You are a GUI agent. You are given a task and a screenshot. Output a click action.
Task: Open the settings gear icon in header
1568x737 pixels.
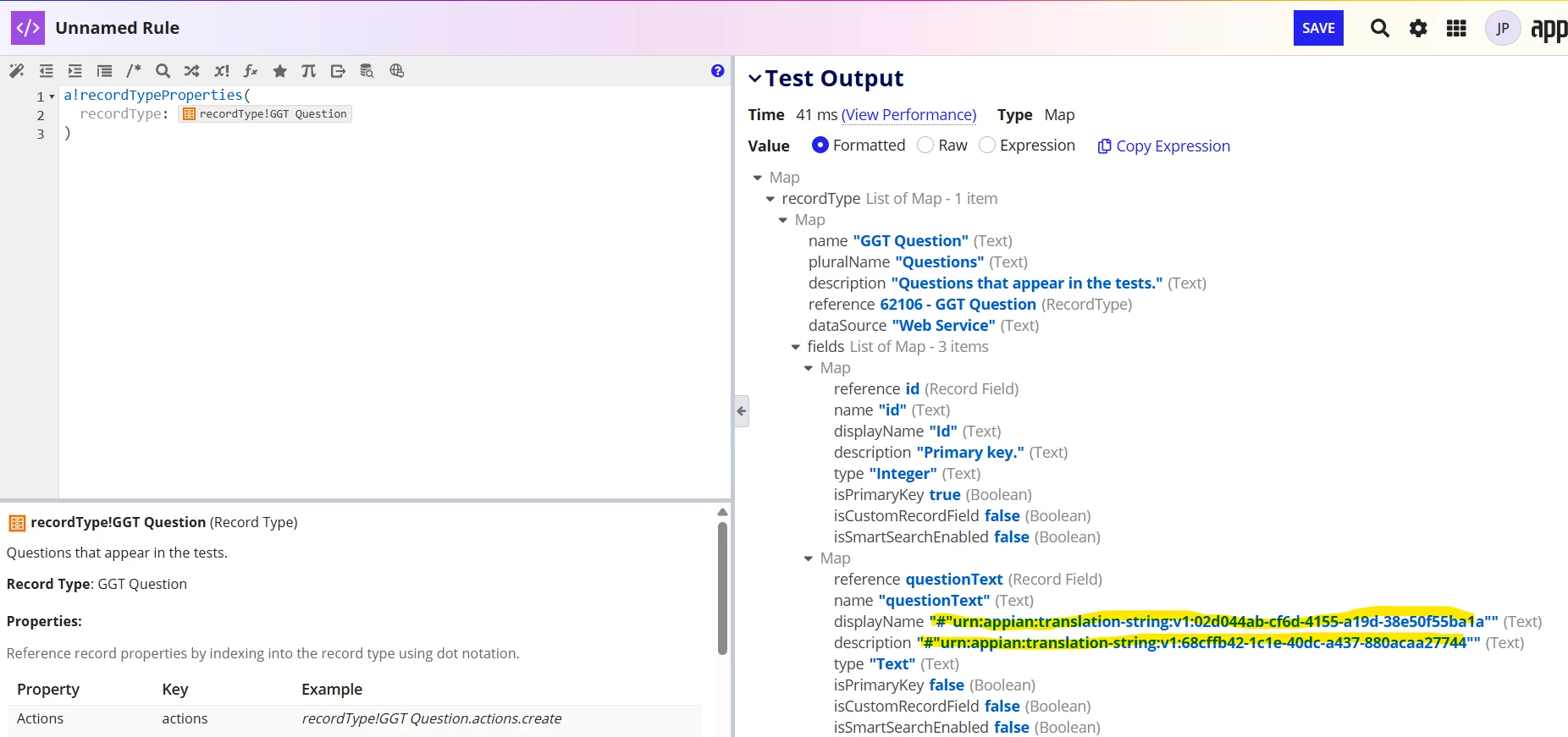(x=1418, y=28)
